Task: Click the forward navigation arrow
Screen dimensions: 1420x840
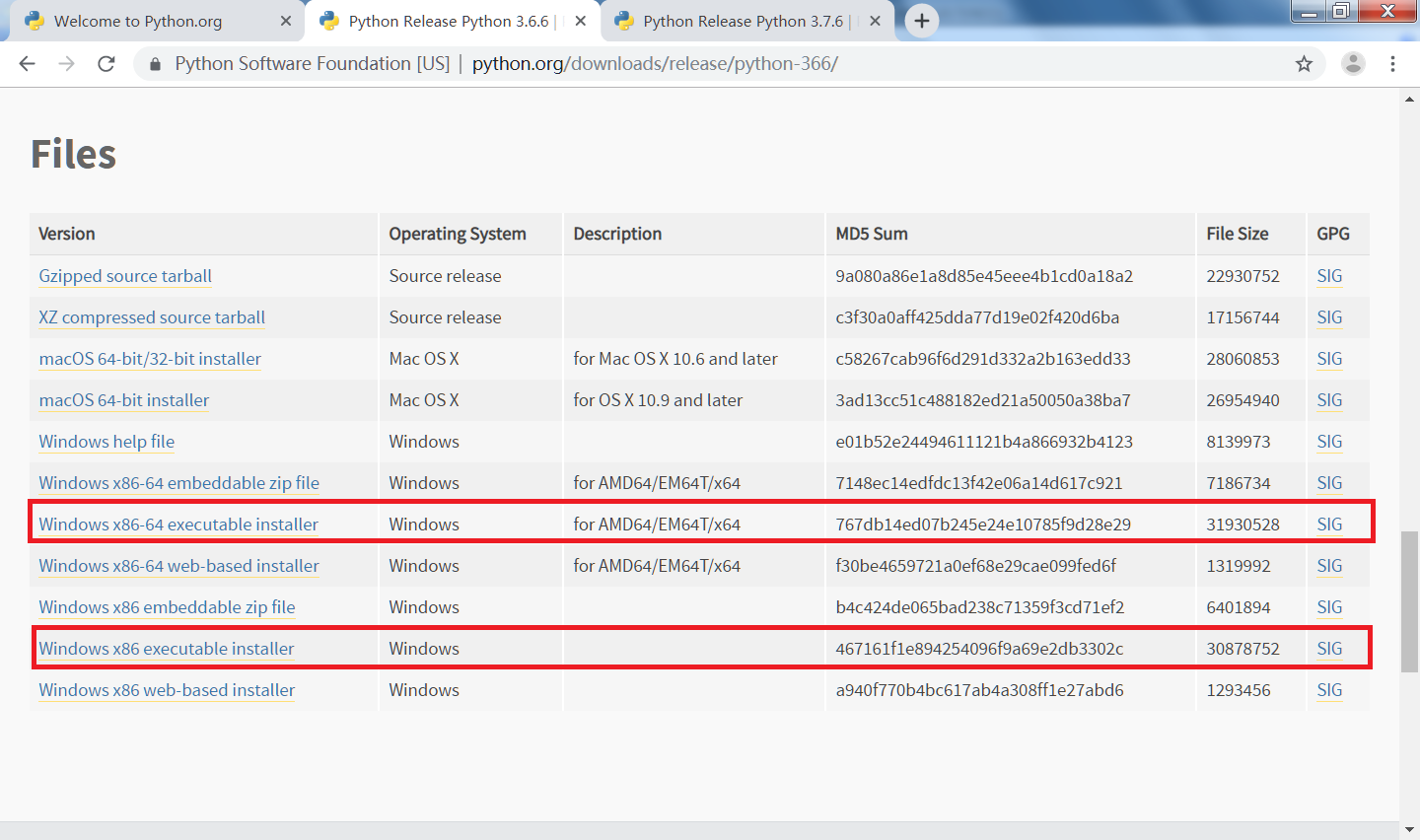Action: [66, 64]
